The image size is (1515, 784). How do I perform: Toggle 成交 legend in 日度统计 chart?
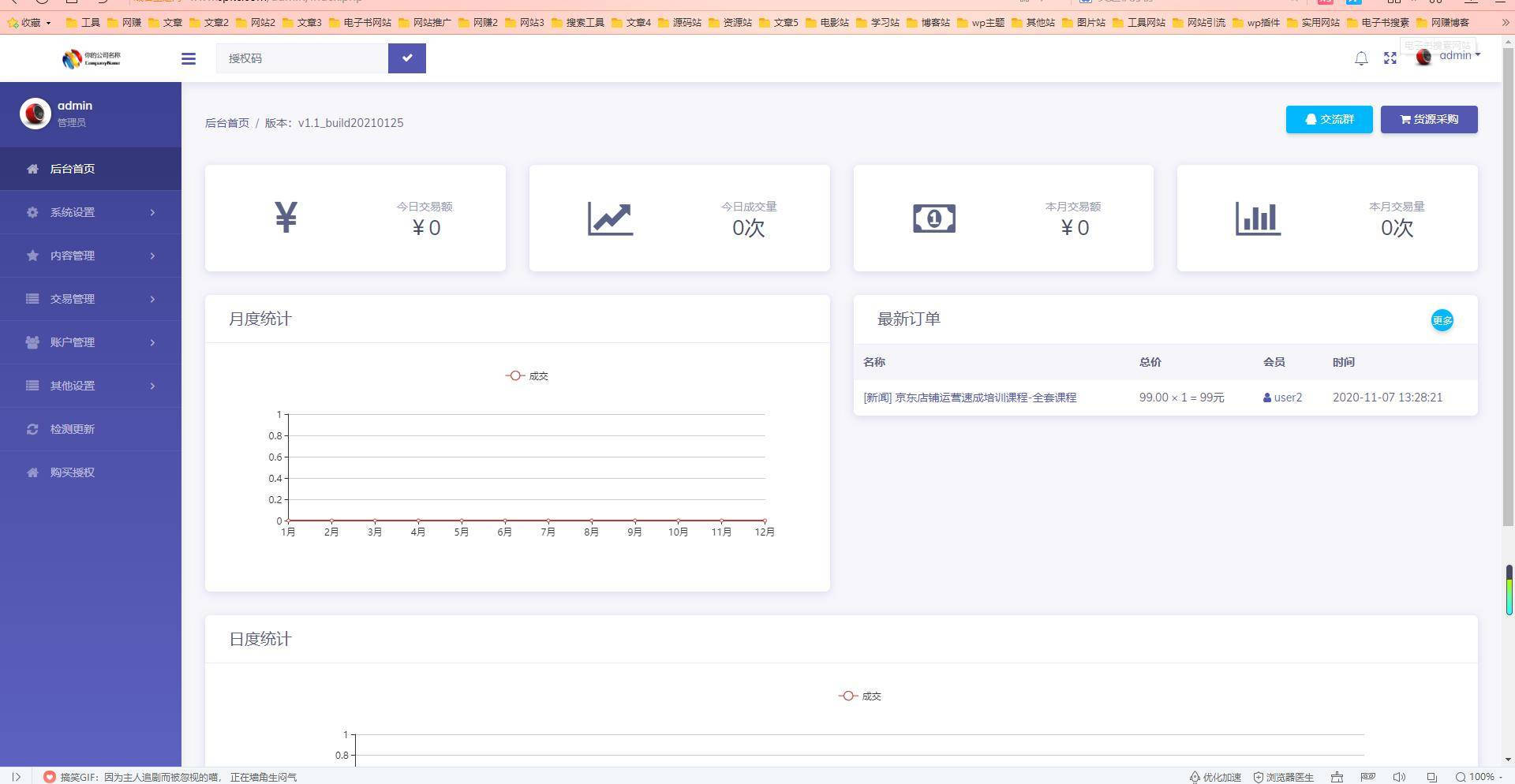click(x=860, y=696)
